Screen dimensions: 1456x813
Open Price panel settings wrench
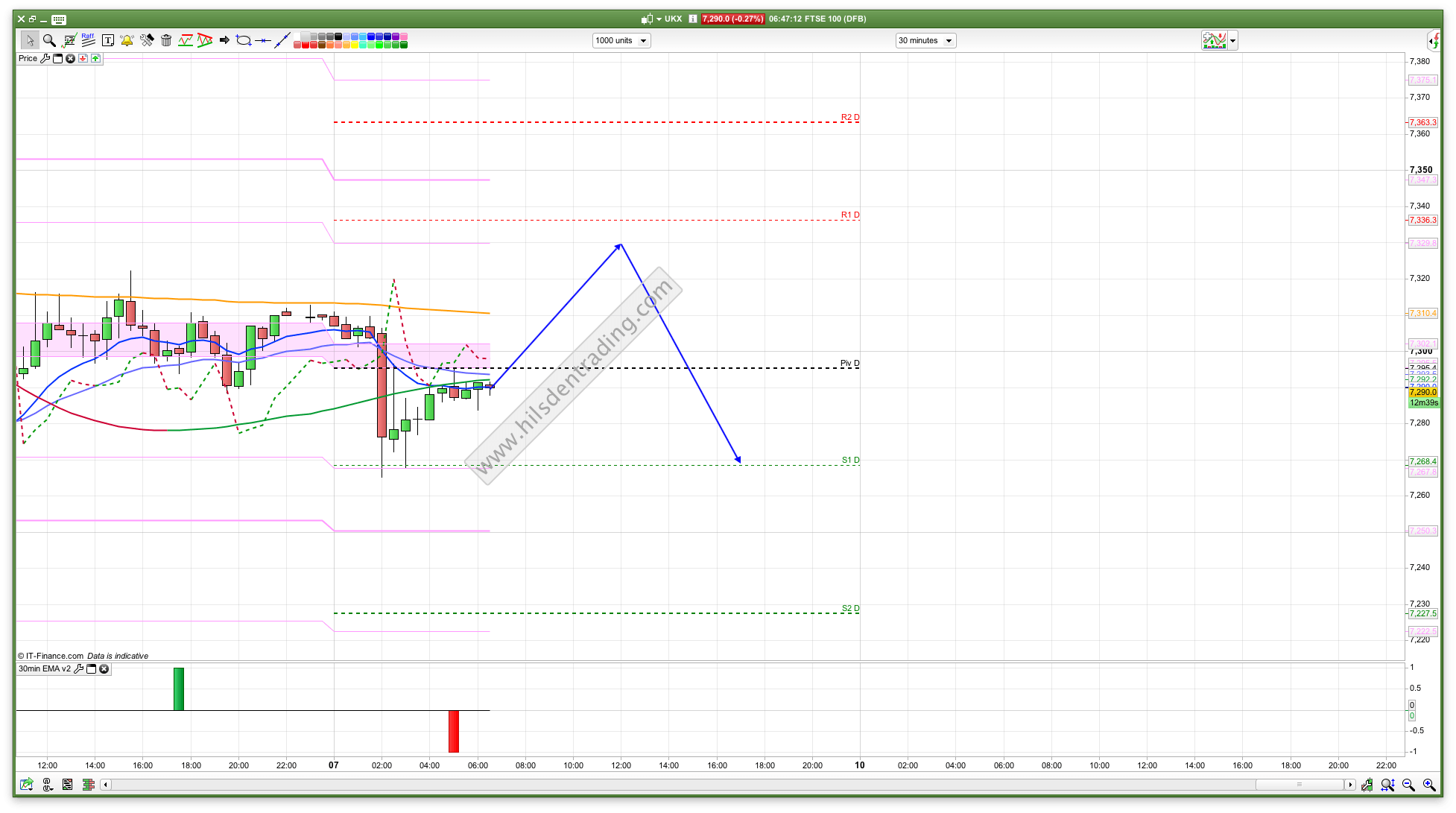click(45, 58)
